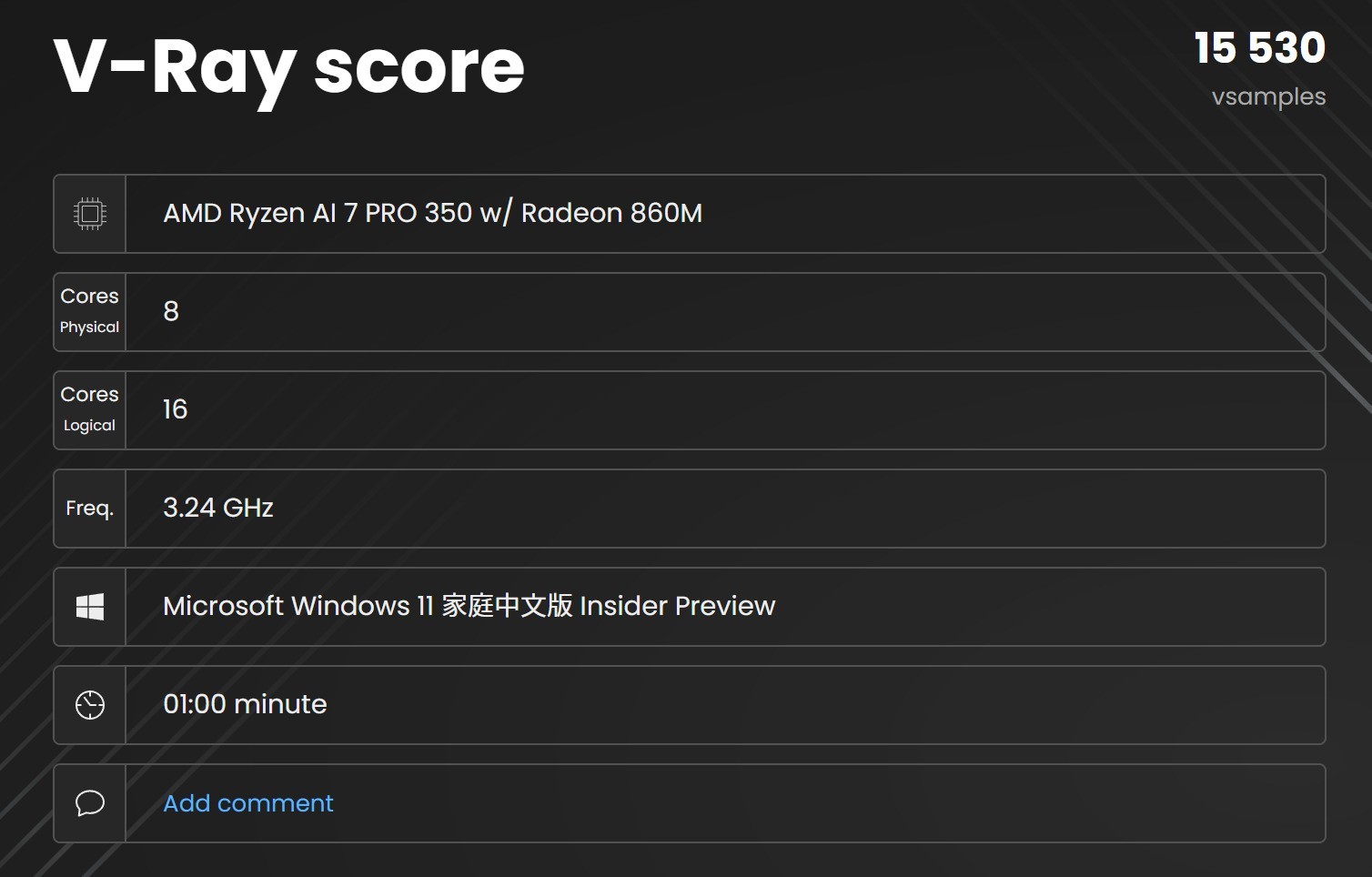This screenshot has height=877, width=1372.
Task: Click the 3.24 GHz frequency value
Action: pos(217,508)
